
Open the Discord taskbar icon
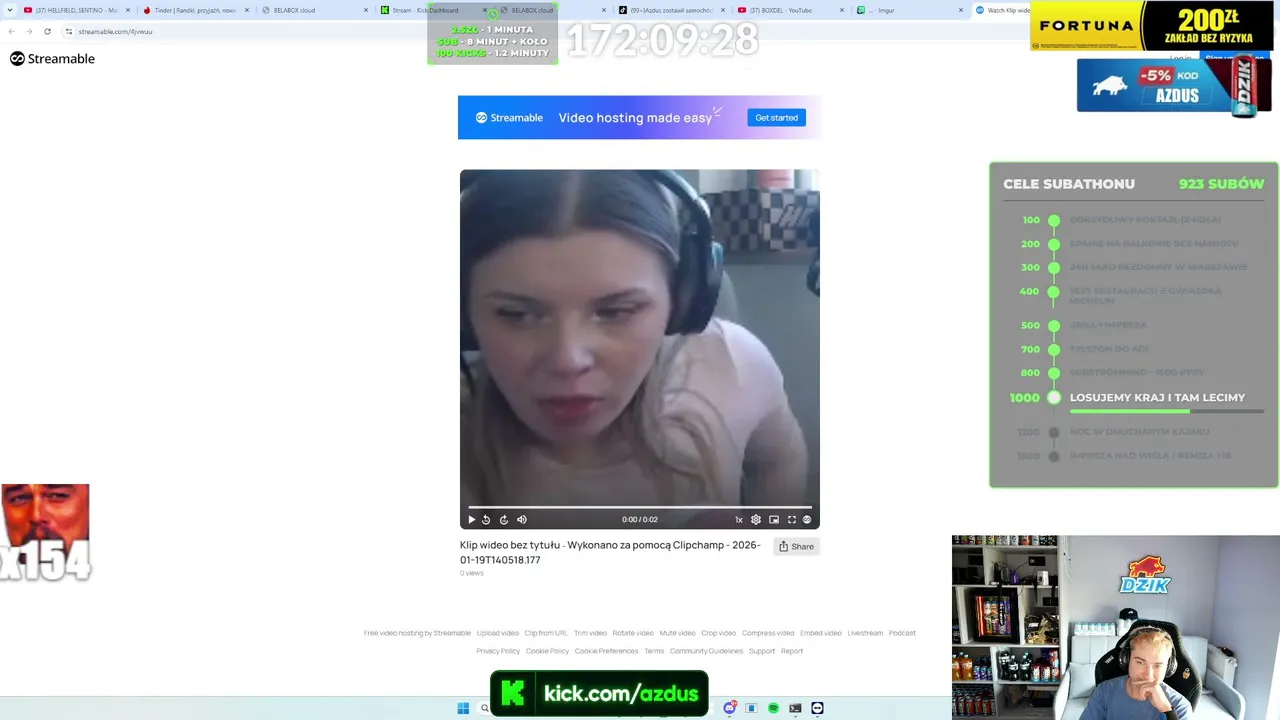(730, 708)
